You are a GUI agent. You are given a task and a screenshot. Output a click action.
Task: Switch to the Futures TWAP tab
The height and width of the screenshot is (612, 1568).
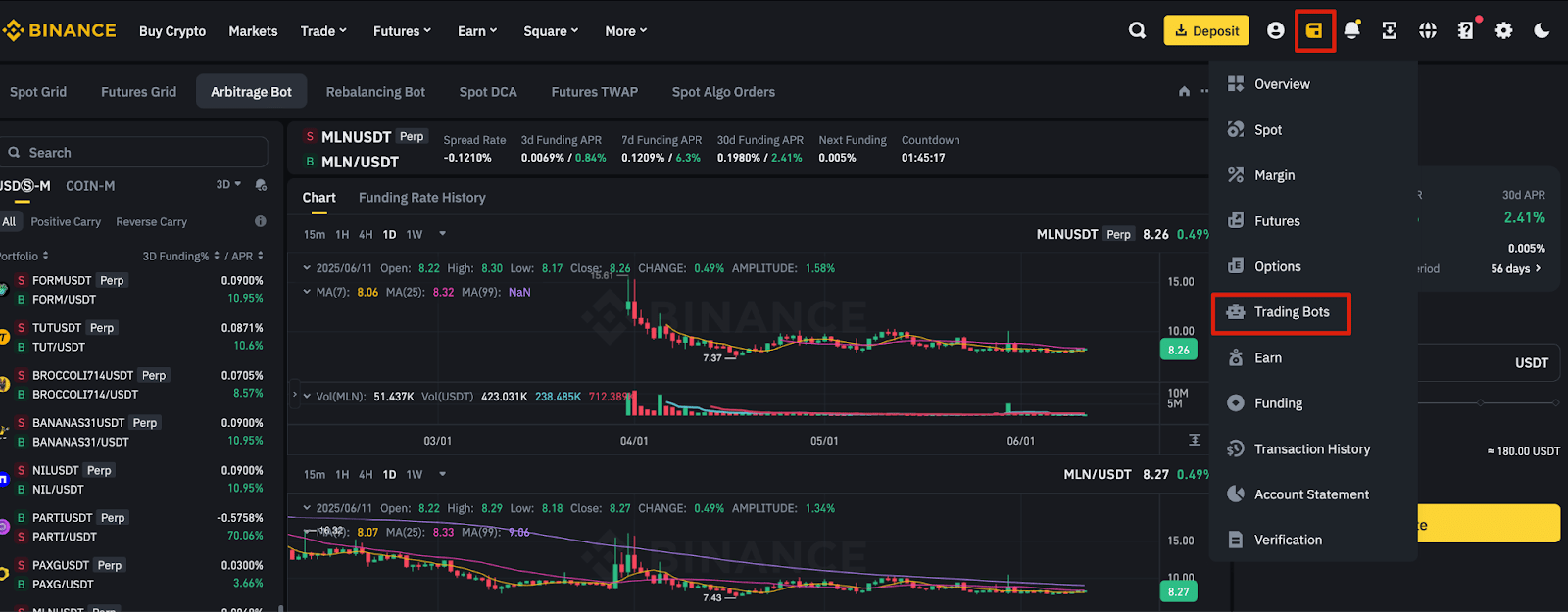tap(594, 92)
